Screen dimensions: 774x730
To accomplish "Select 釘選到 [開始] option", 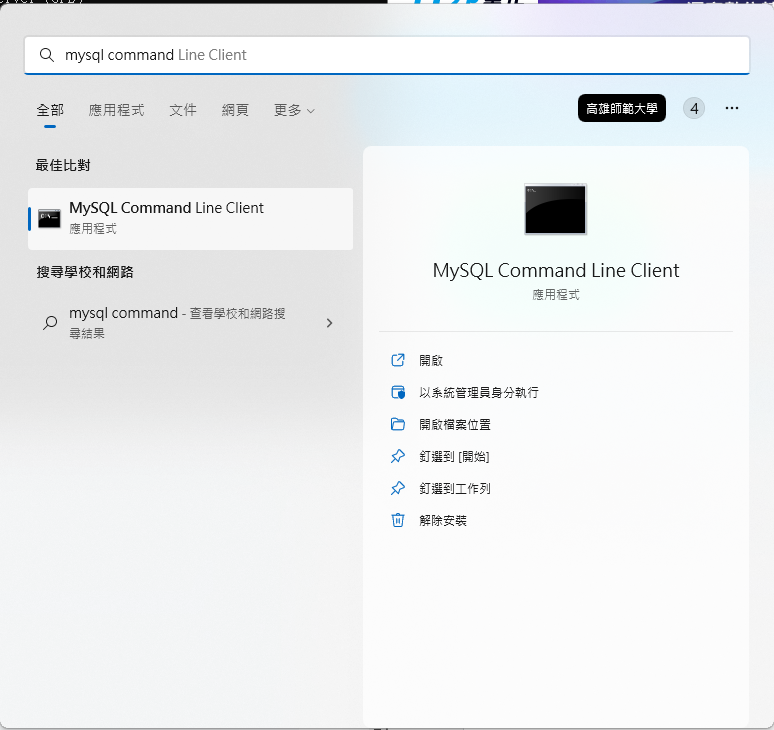I will [x=454, y=457].
